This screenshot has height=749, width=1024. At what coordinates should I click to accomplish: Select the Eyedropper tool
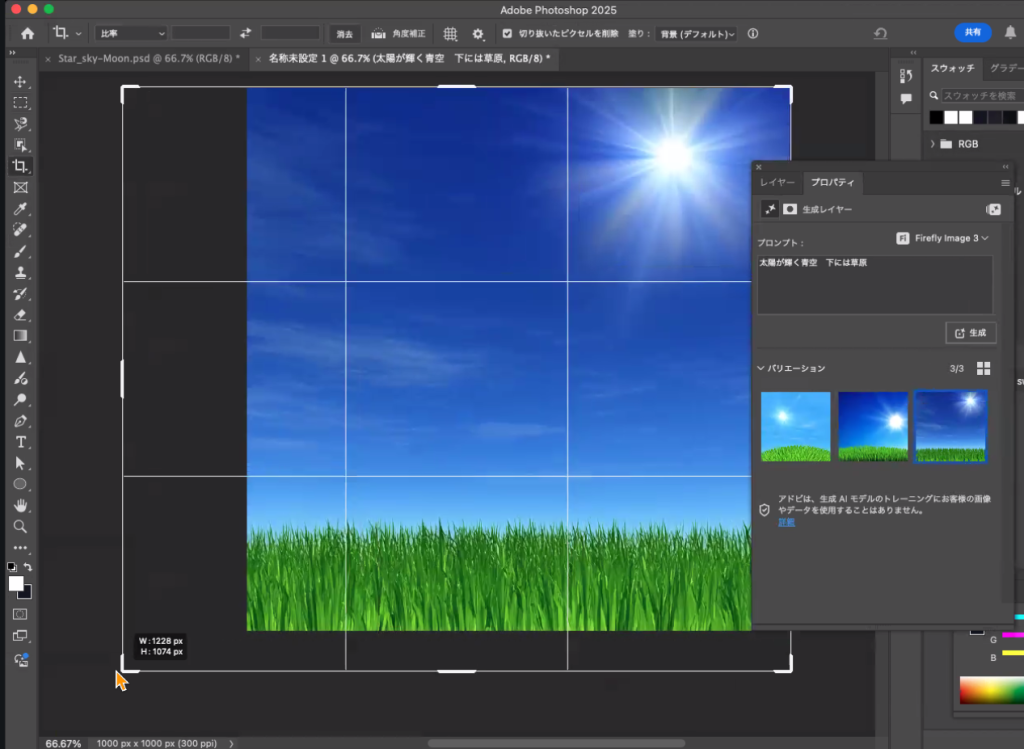coord(20,209)
